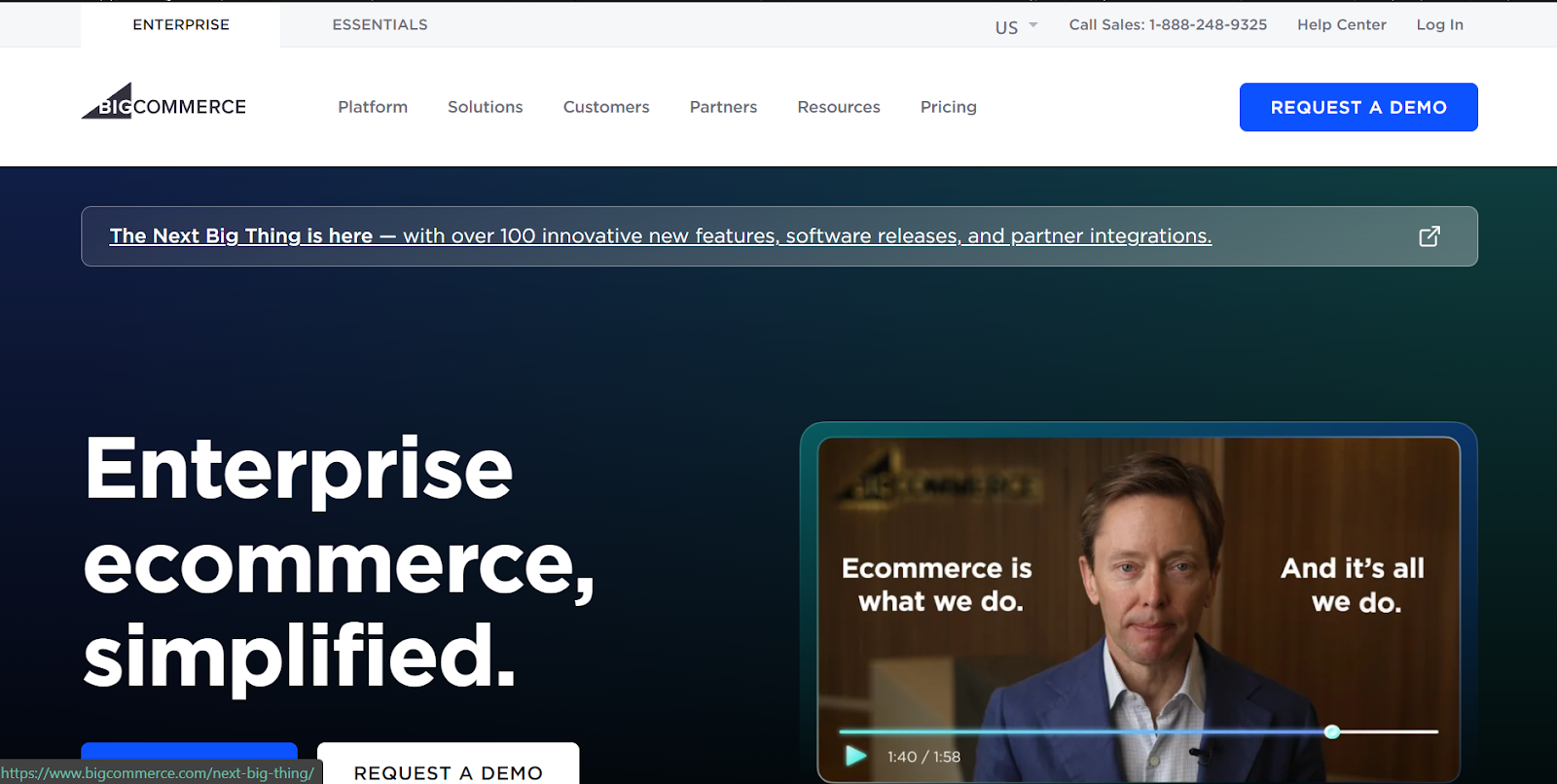Open the external link icon in banner

click(x=1429, y=236)
